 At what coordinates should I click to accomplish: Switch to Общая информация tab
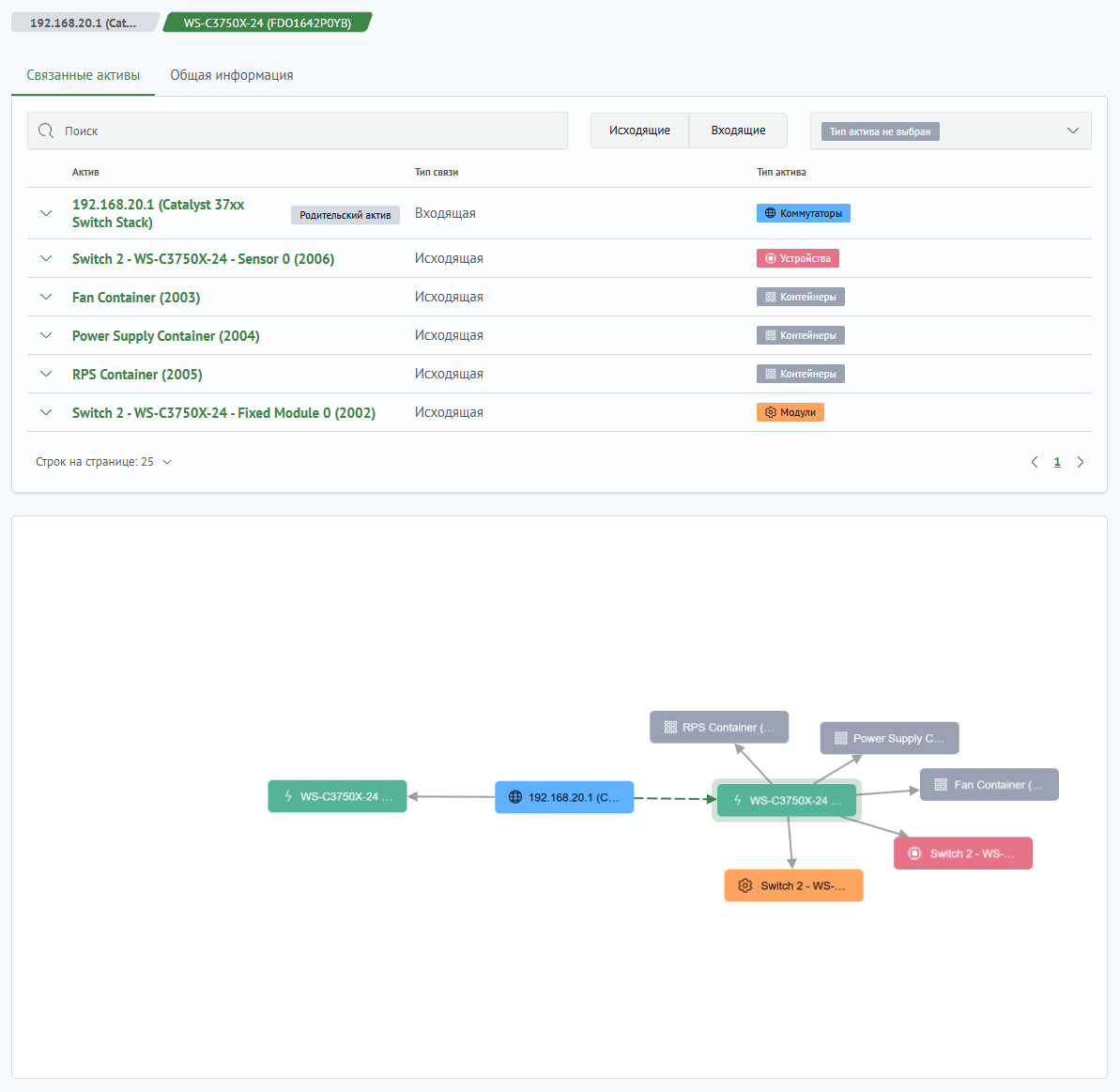point(232,76)
